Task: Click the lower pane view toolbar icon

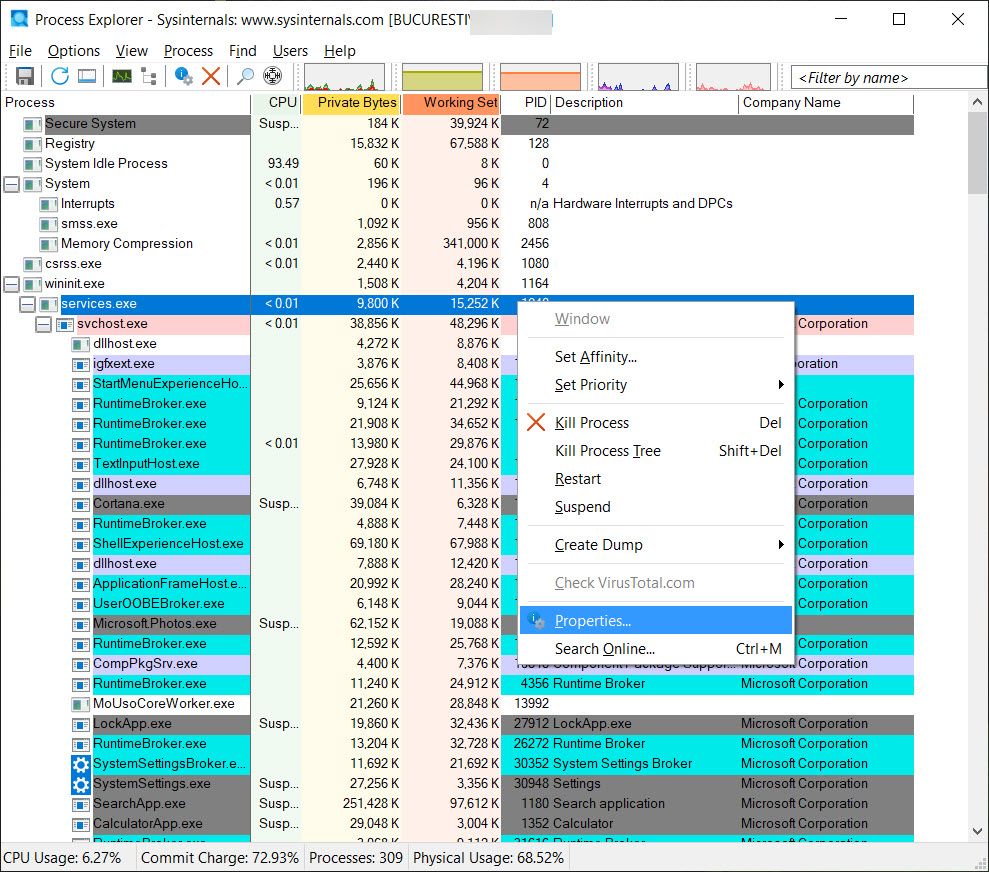Action: 87,76
